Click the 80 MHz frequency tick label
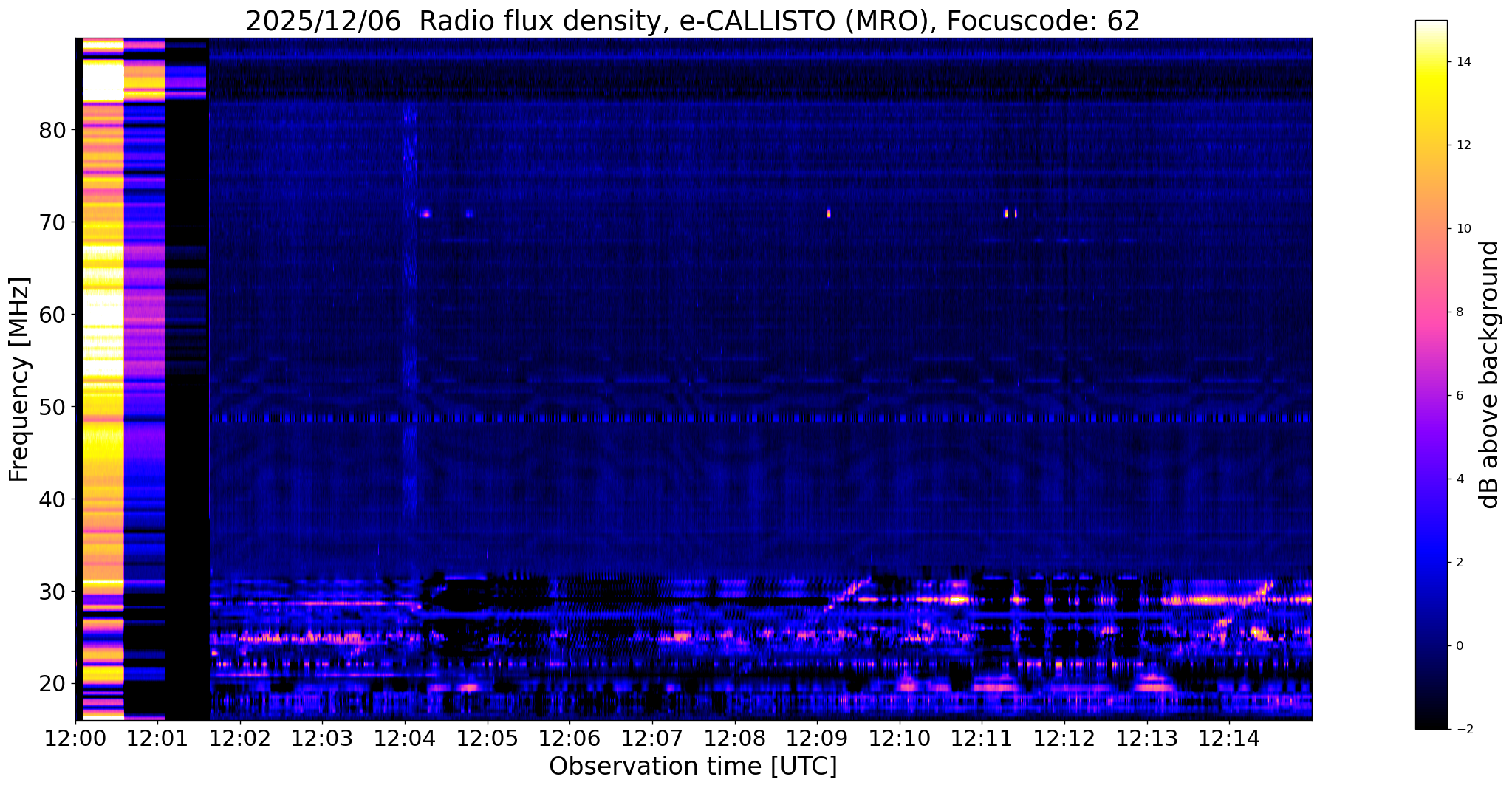Screen dimensions: 1512x788 click(52, 130)
